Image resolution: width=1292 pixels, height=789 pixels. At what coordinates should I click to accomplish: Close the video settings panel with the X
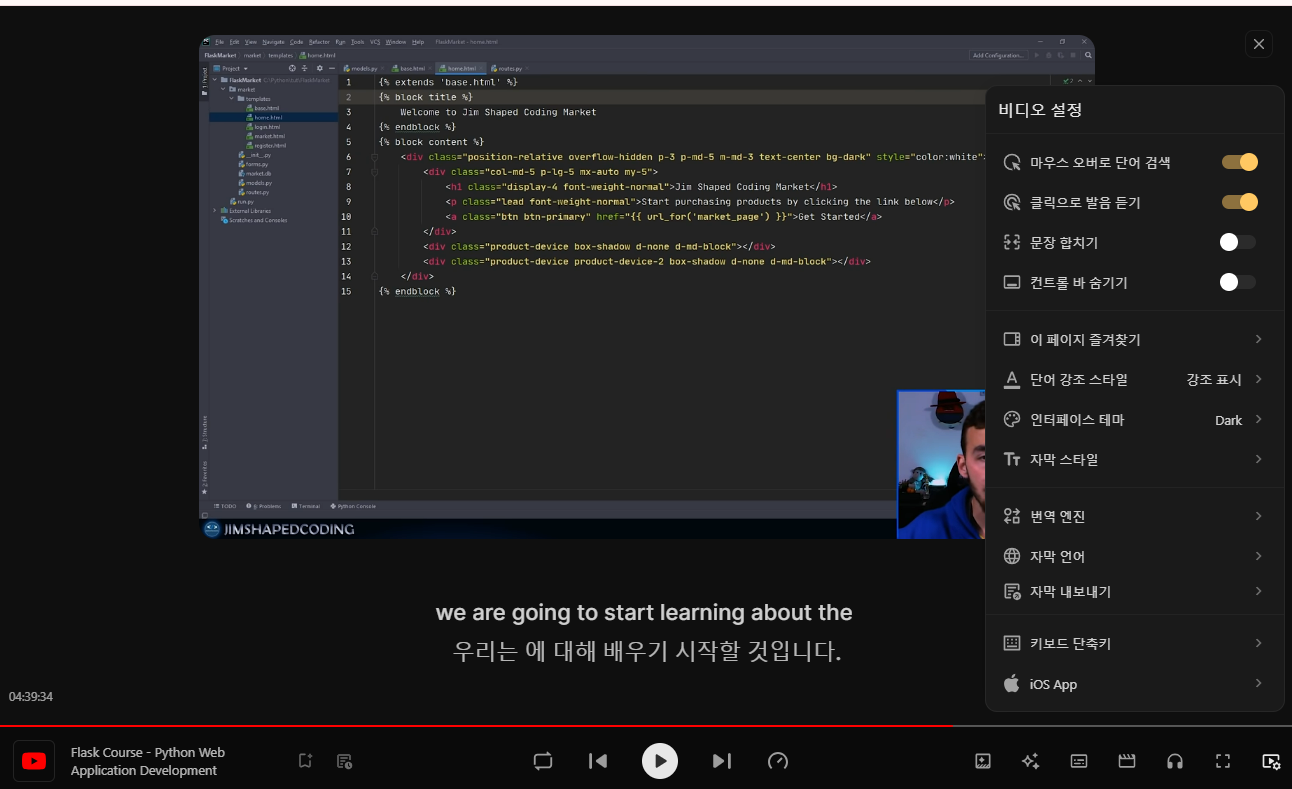pos(1259,44)
